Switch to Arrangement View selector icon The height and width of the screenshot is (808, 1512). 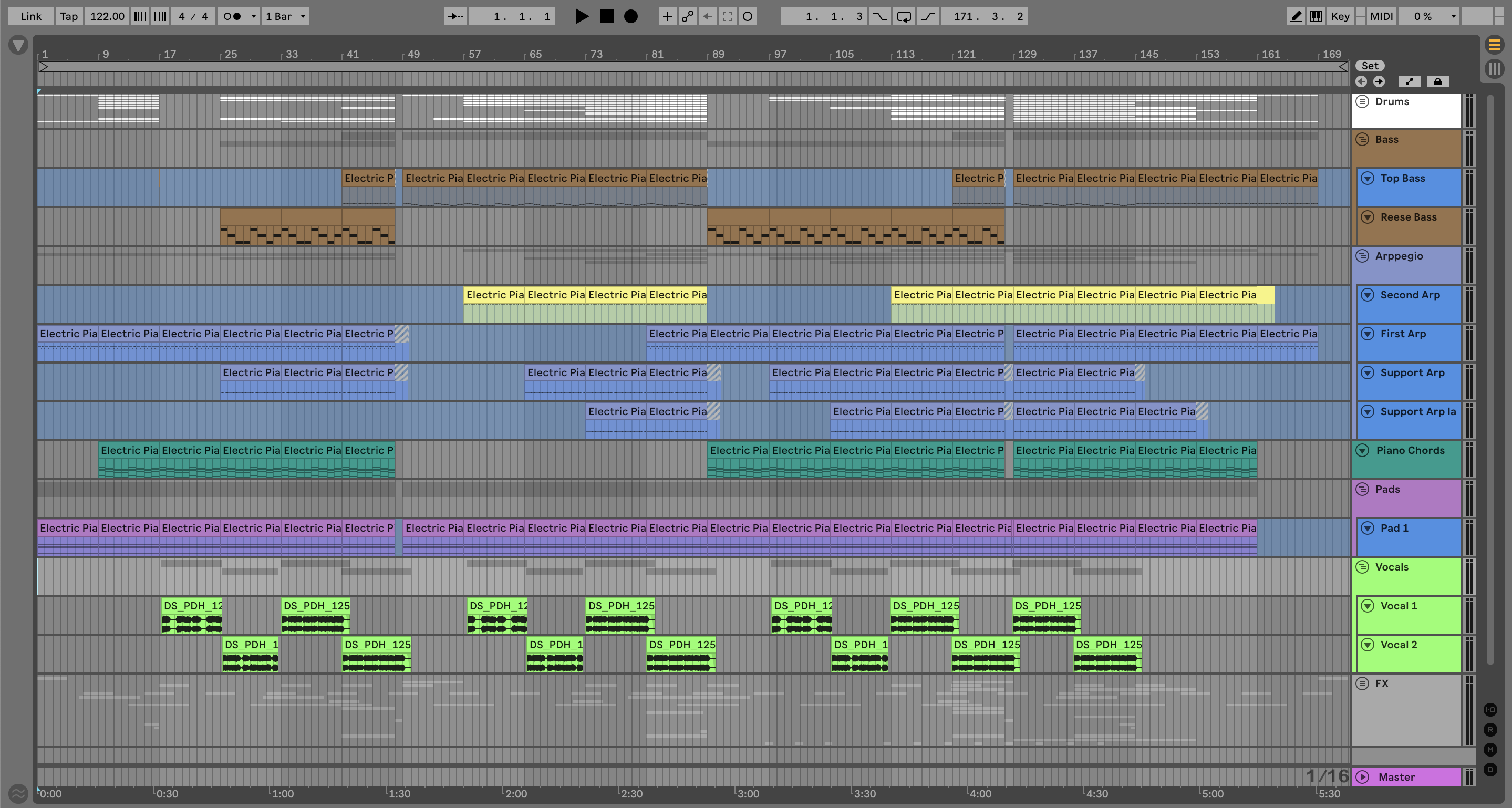1494,45
